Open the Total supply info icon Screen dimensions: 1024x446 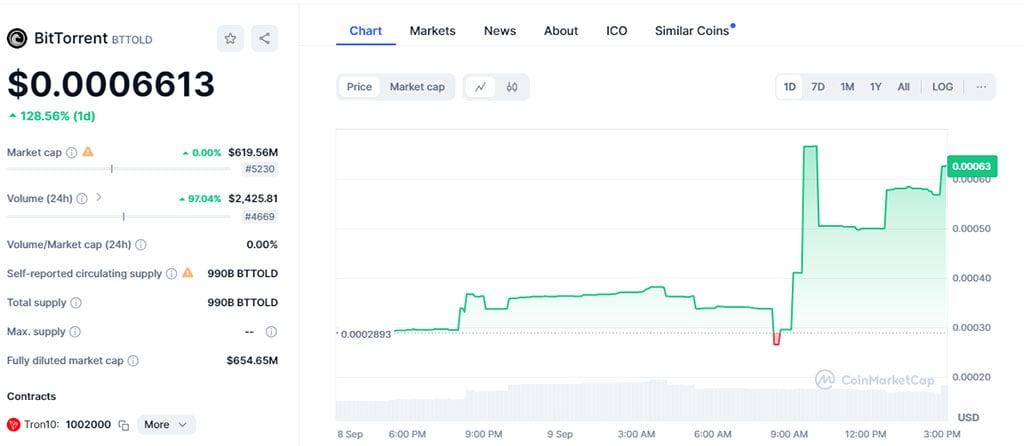[x=76, y=303]
